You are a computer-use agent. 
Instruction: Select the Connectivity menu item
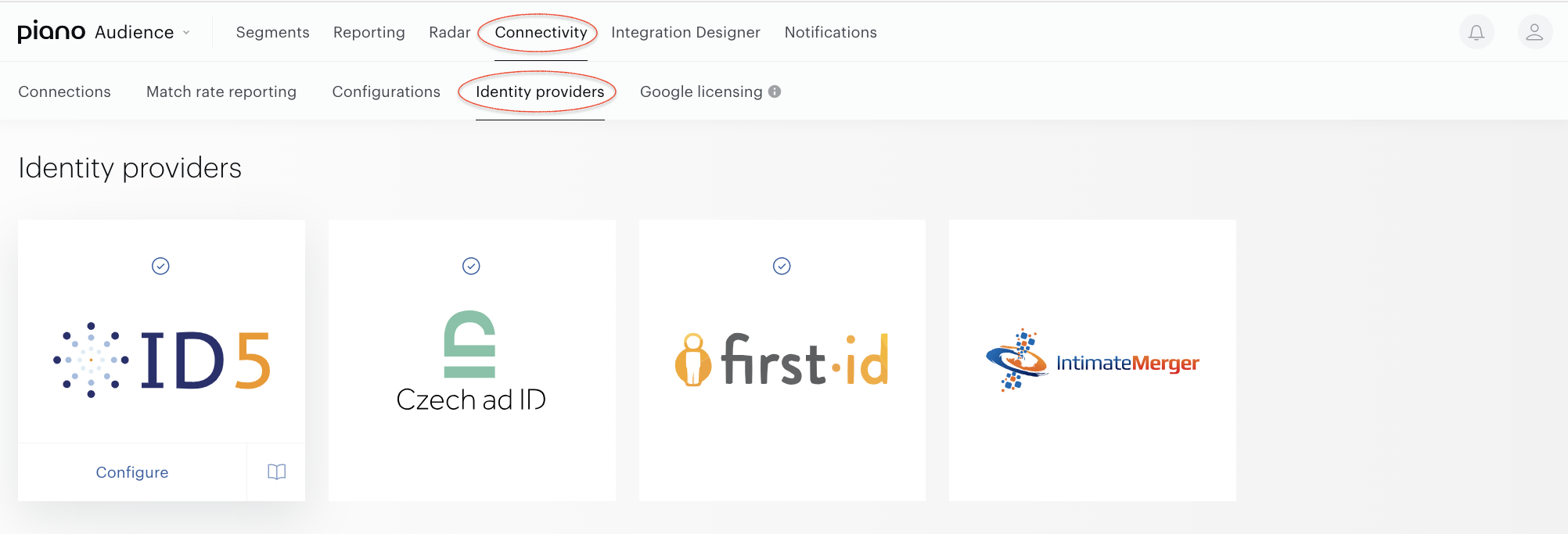(x=541, y=32)
